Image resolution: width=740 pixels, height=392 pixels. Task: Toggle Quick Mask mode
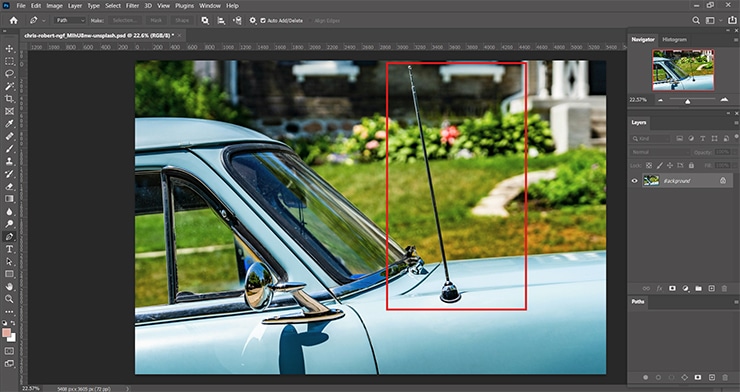tap(9, 351)
